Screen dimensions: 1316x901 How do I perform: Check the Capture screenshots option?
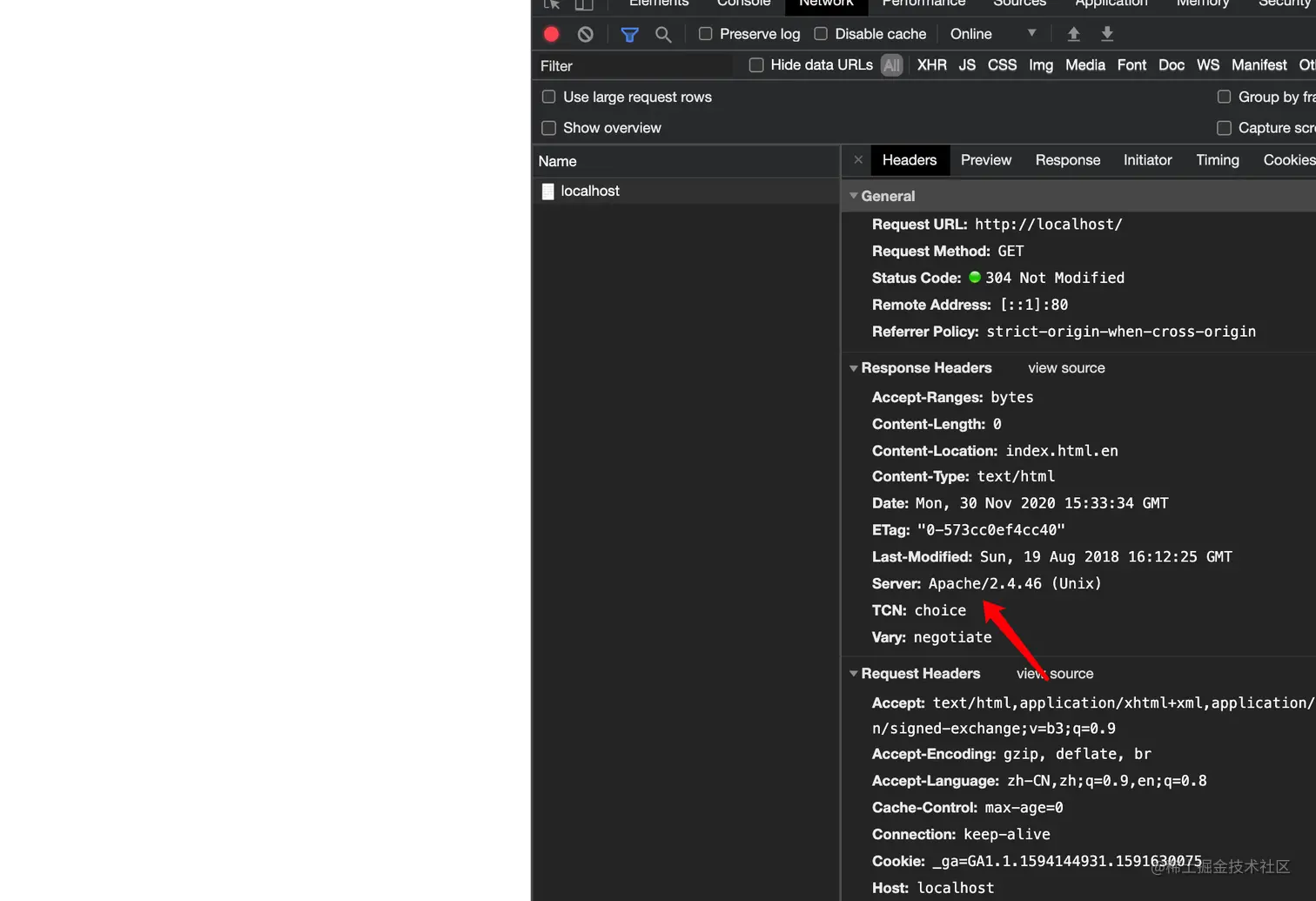click(1224, 128)
